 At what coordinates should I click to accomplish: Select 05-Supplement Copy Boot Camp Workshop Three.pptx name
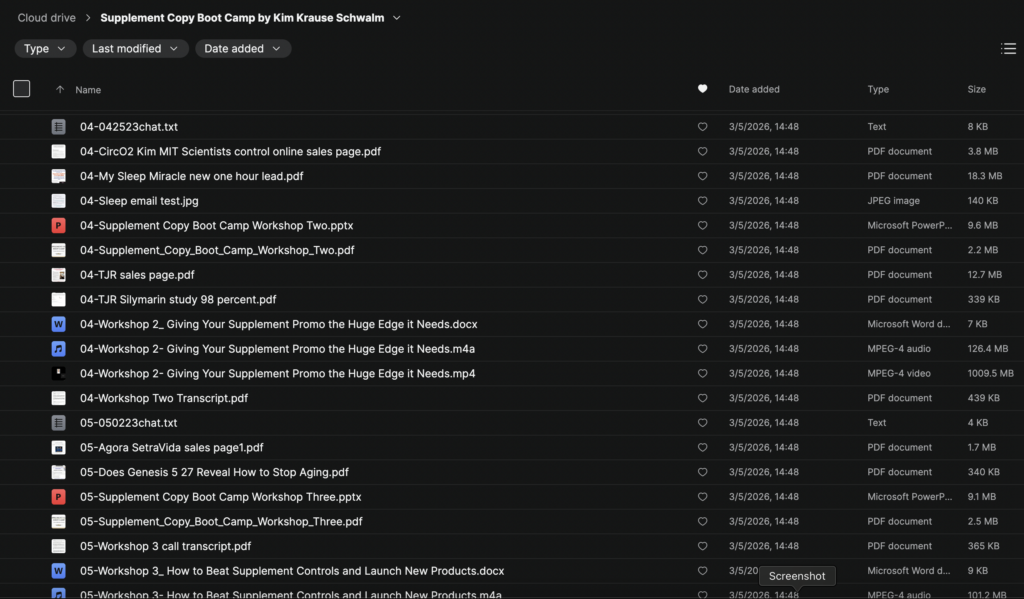coord(221,497)
